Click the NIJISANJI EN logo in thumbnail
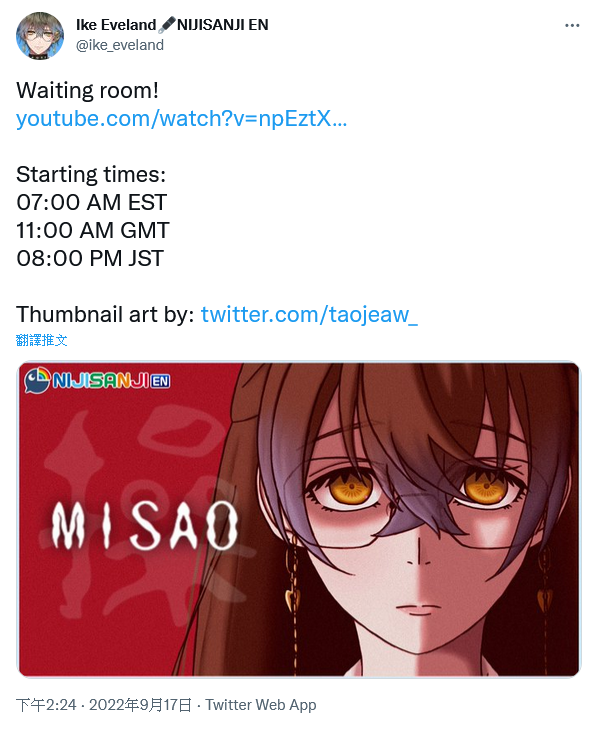The width and height of the screenshot is (598, 730). [x=97, y=381]
